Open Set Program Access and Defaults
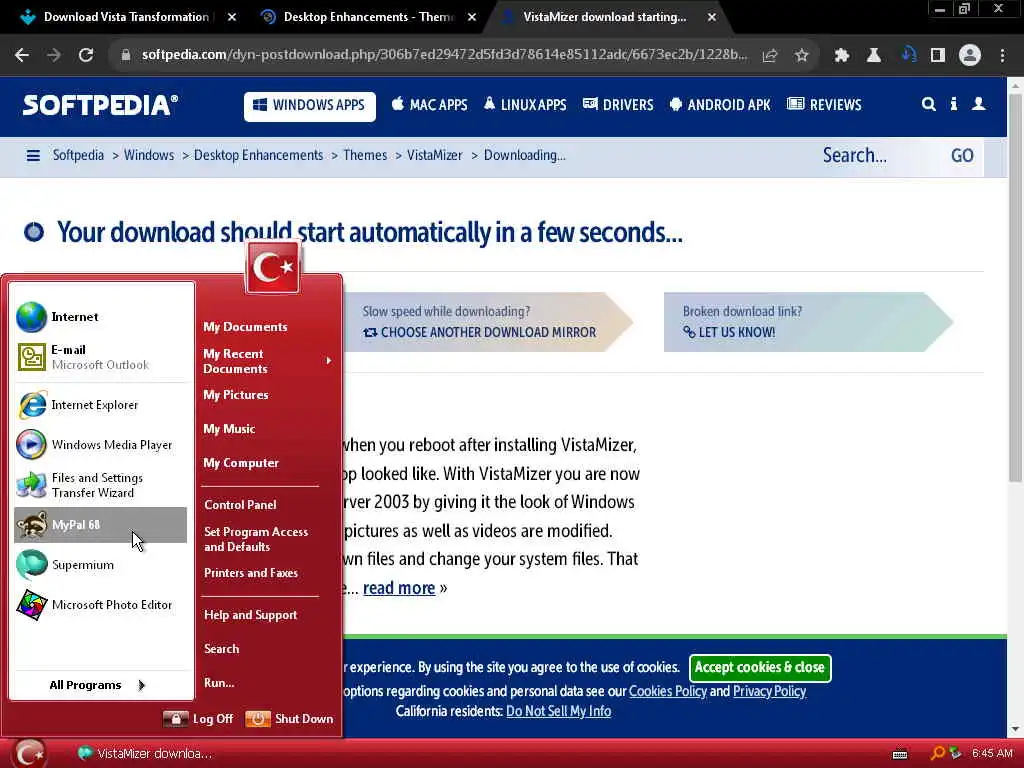Image resolution: width=1024 pixels, height=768 pixels. 256,539
